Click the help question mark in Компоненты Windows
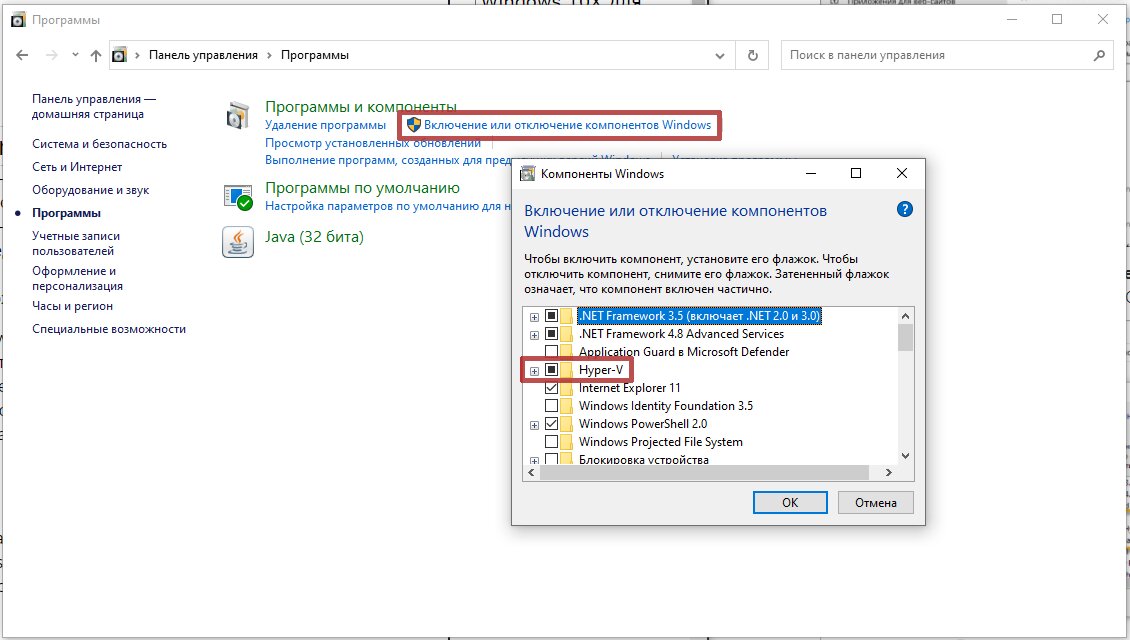This screenshot has width=1130, height=640. click(904, 210)
